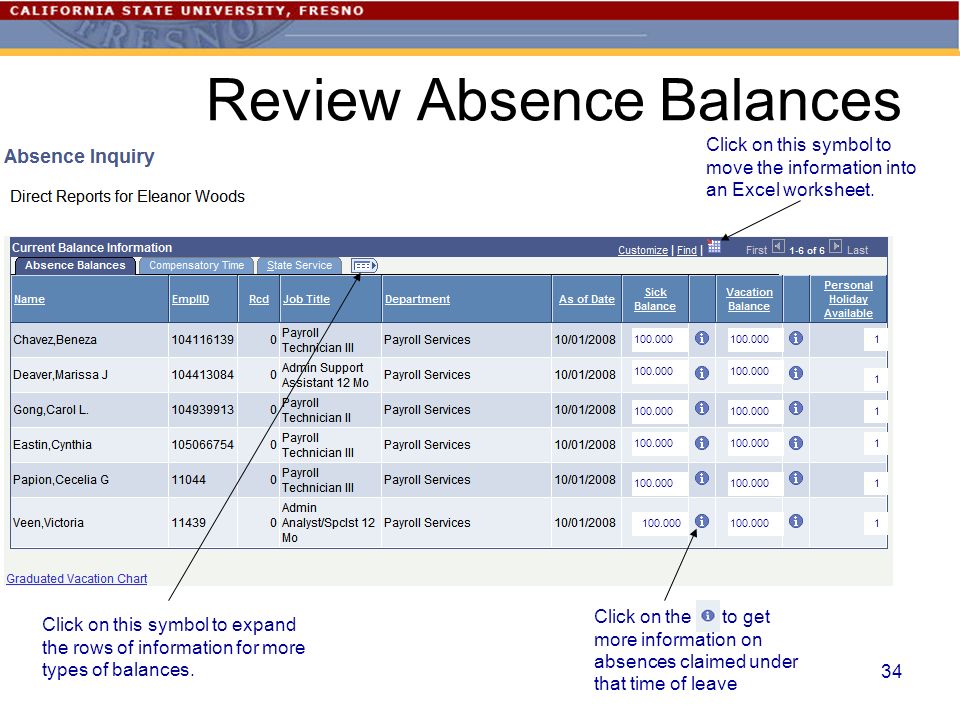Click job title Admin Support Assistant 12 Mo
The width and height of the screenshot is (960, 720).
pyautogui.click(x=325, y=375)
